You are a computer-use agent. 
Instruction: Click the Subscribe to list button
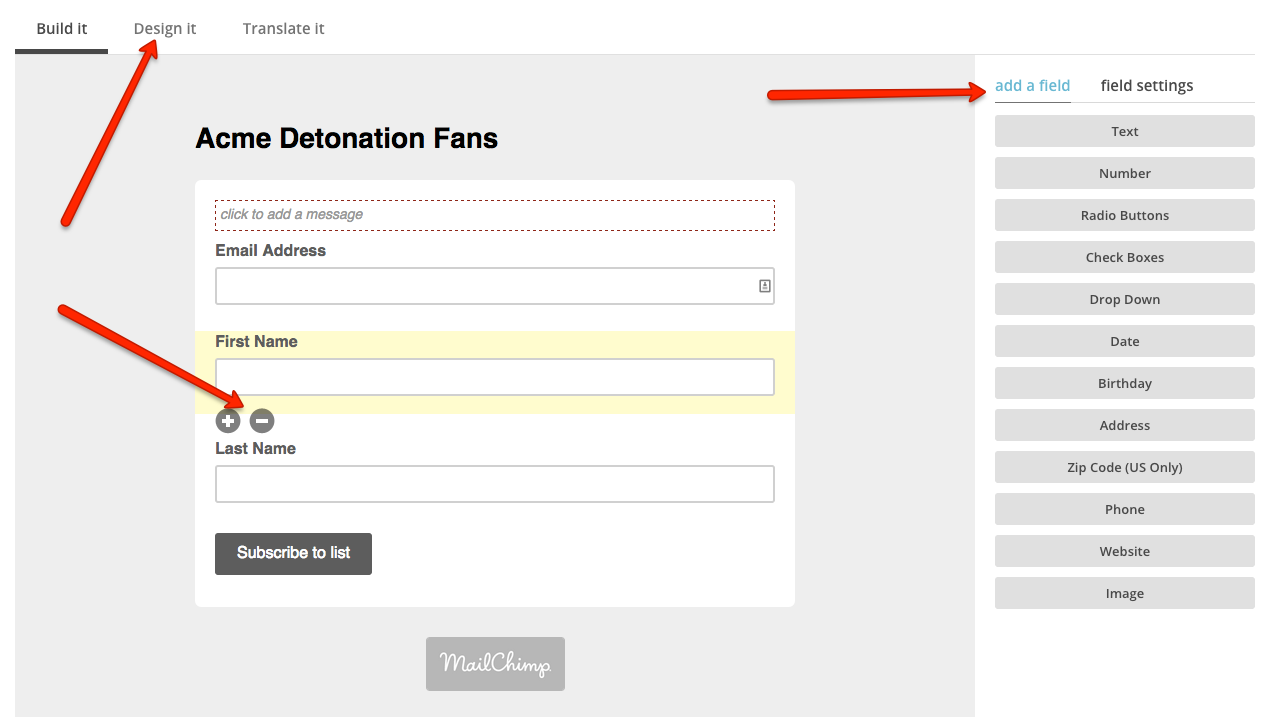tap(293, 553)
